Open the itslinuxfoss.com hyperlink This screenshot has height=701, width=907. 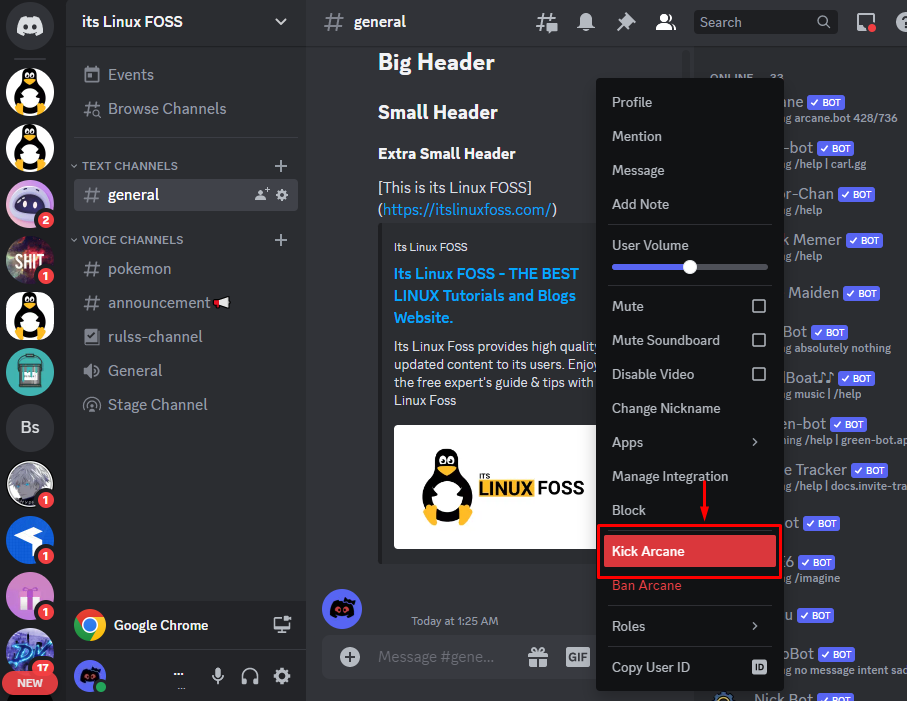[x=467, y=209]
